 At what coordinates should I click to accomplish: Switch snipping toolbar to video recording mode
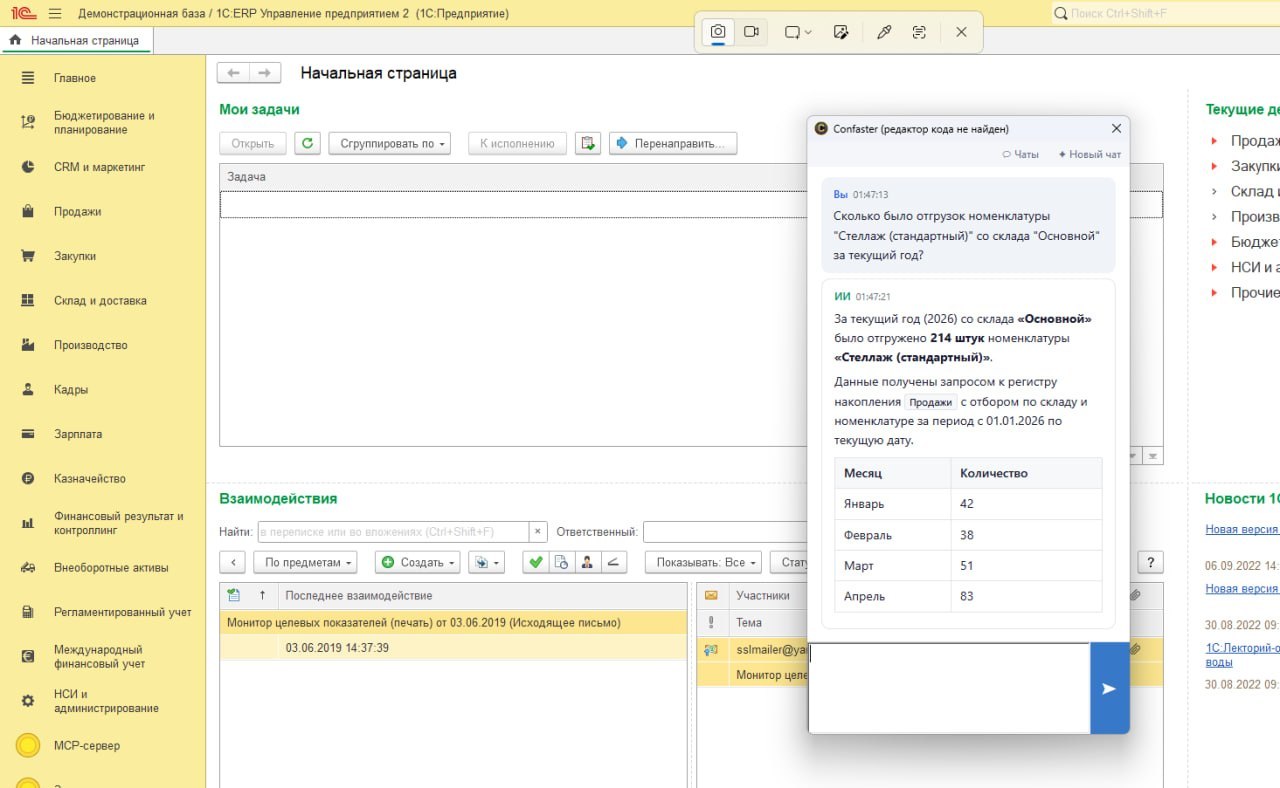pyautogui.click(x=752, y=32)
